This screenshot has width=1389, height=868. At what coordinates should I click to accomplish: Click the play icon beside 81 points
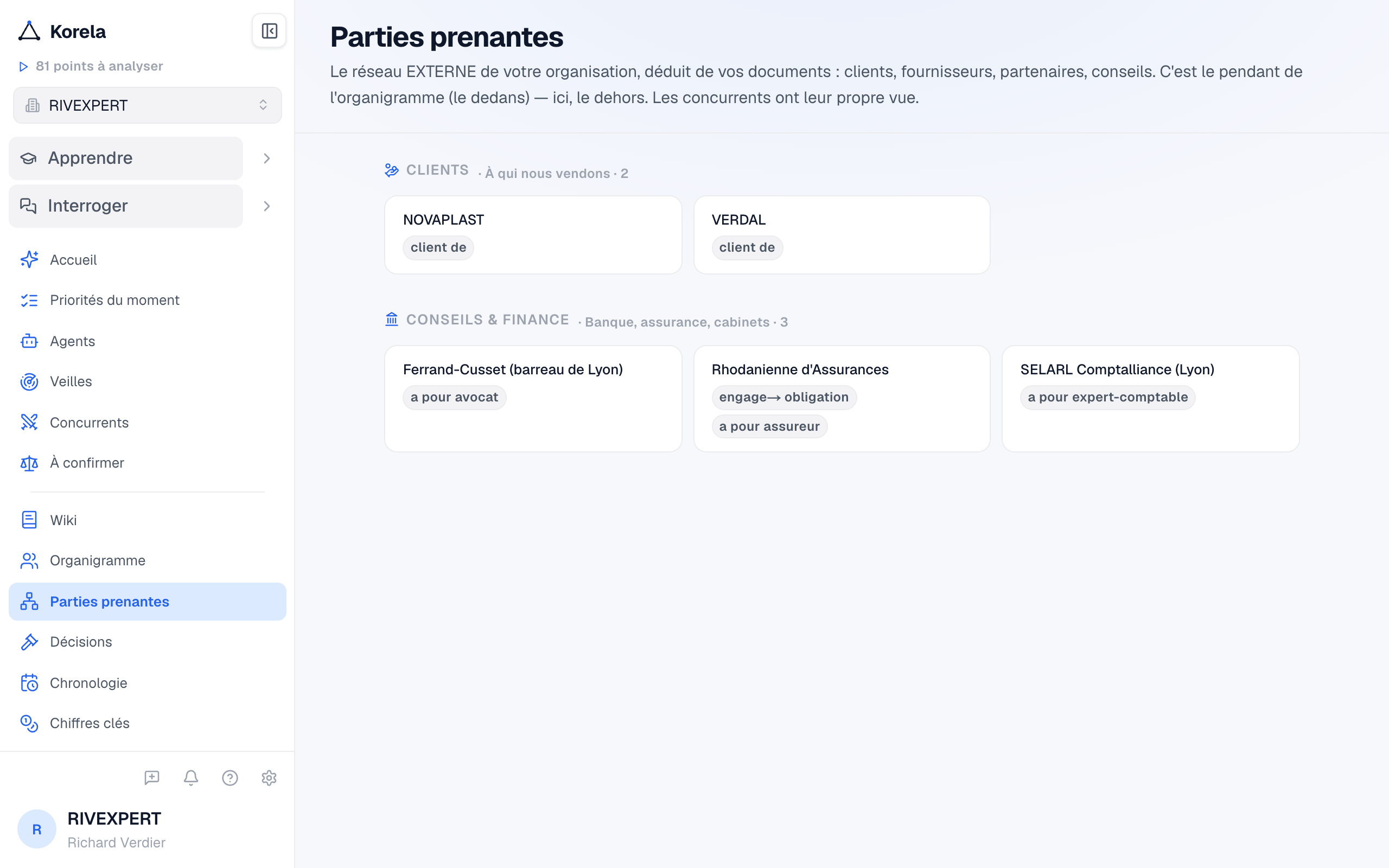coord(23,67)
